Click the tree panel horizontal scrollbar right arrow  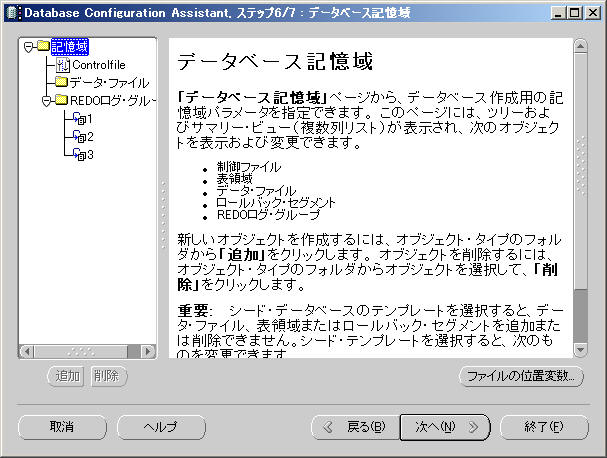[149, 351]
